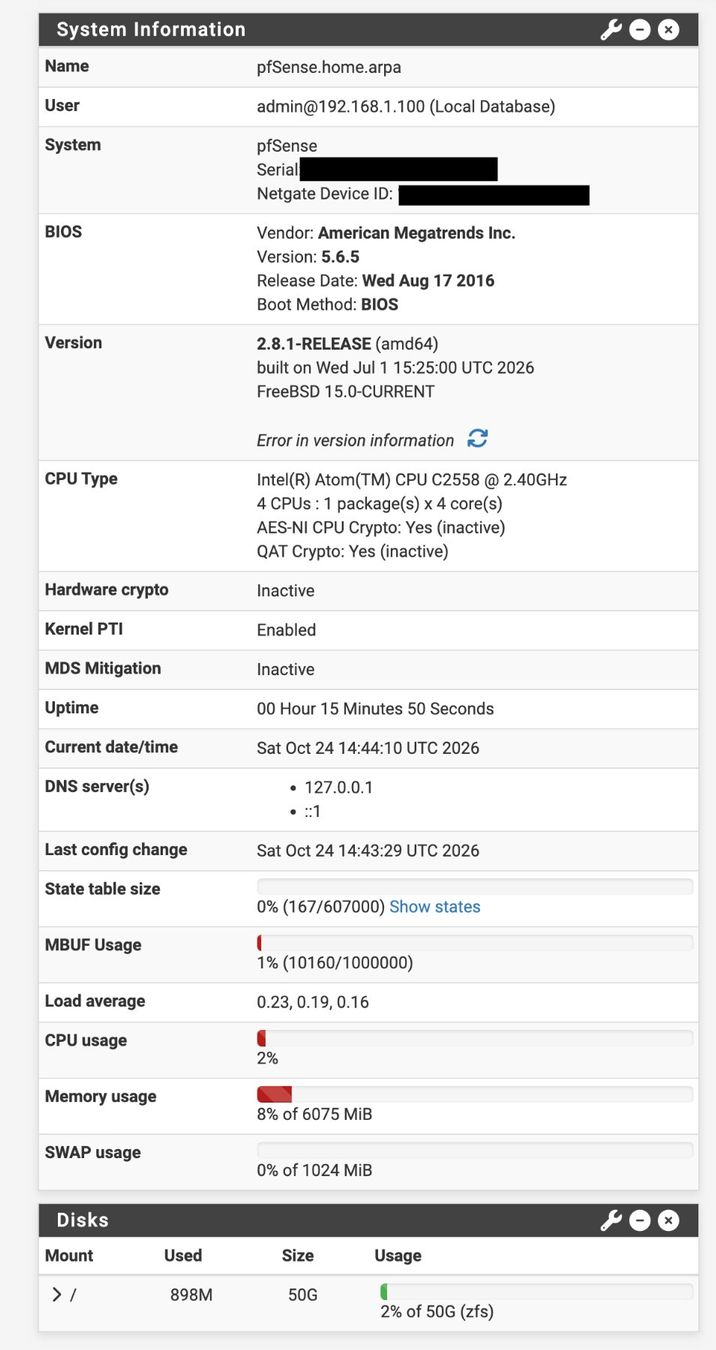This screenshot has height=1350, width=716.
Task: Select BIOS release date Wed Aug 17 2016
Action: (x=428, y=281)
